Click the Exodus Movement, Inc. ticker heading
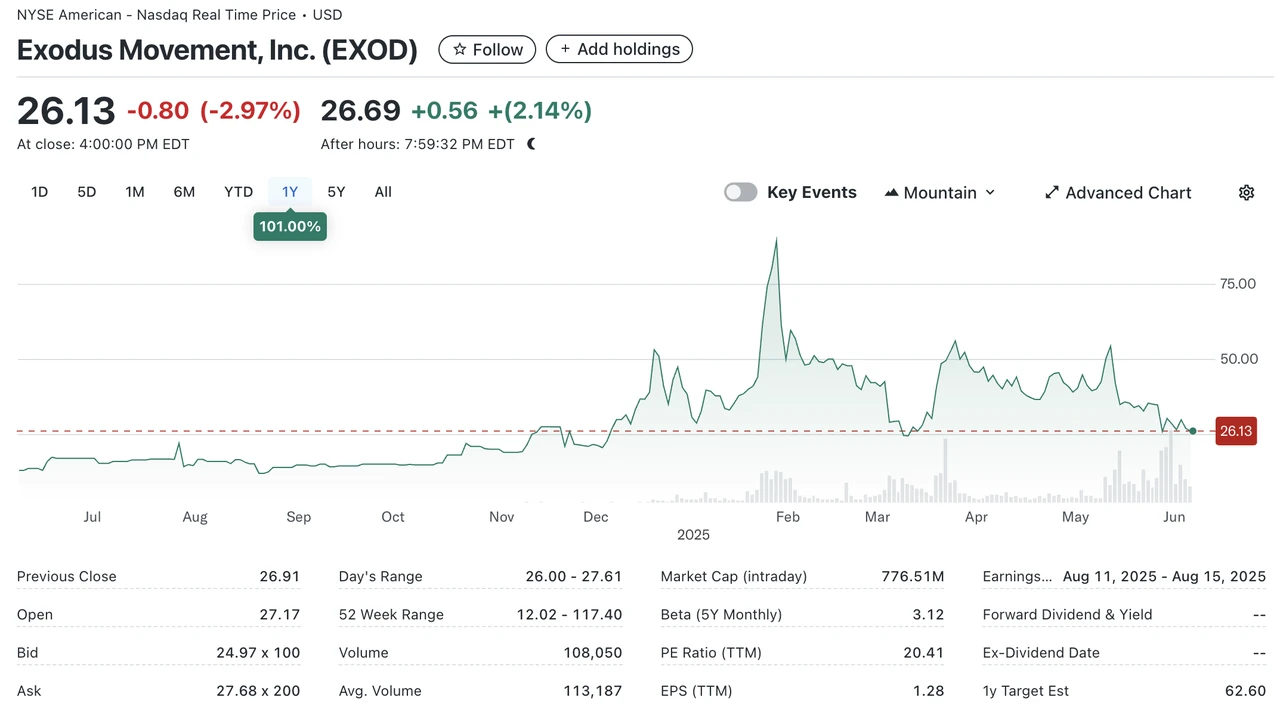The height and width of the screenshot is (719, 1280). click(217, 49)
